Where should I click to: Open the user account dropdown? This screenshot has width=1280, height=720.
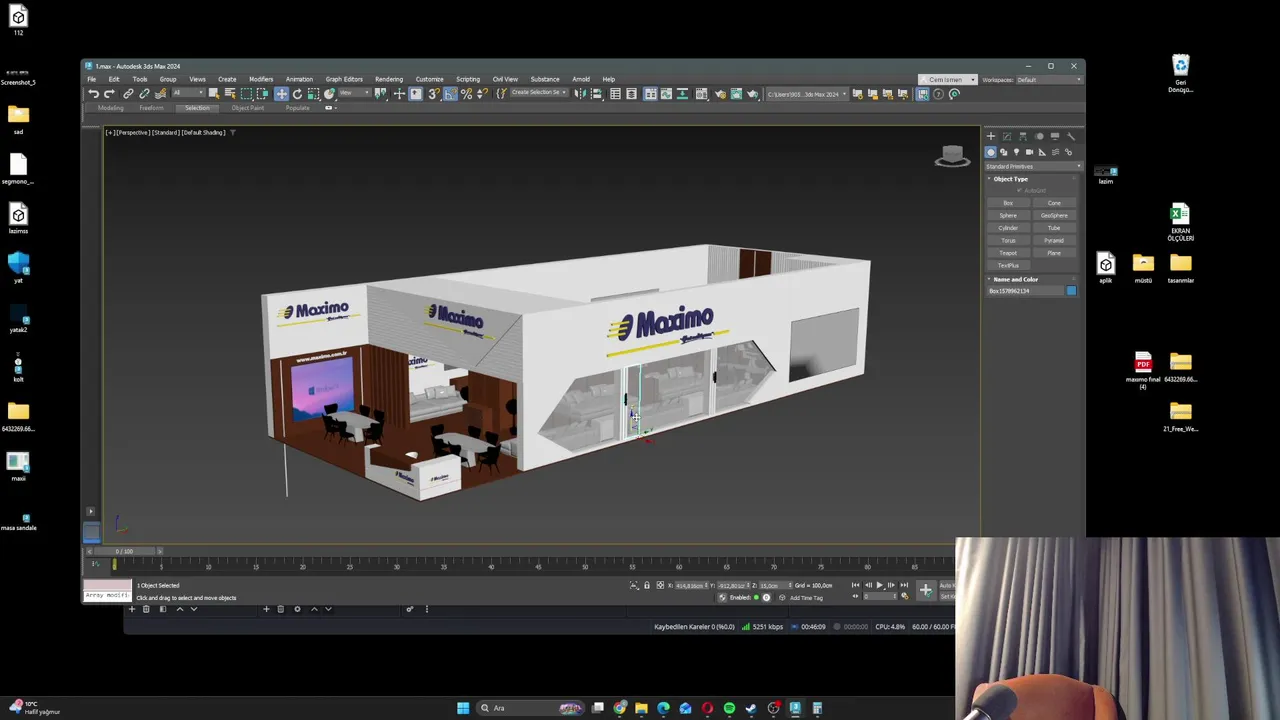(947, 80)
